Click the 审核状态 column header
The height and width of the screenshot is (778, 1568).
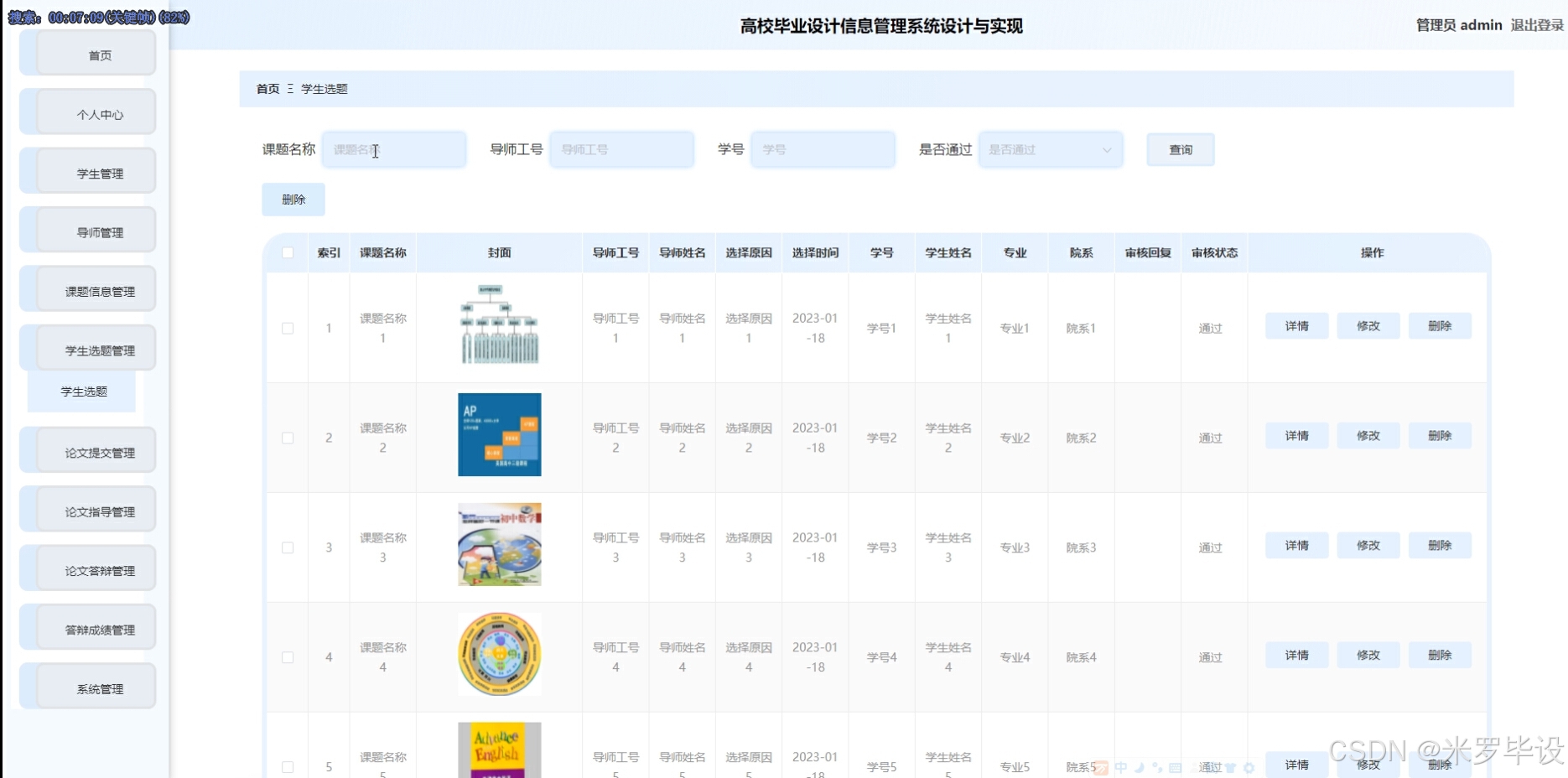point(1214,253)
